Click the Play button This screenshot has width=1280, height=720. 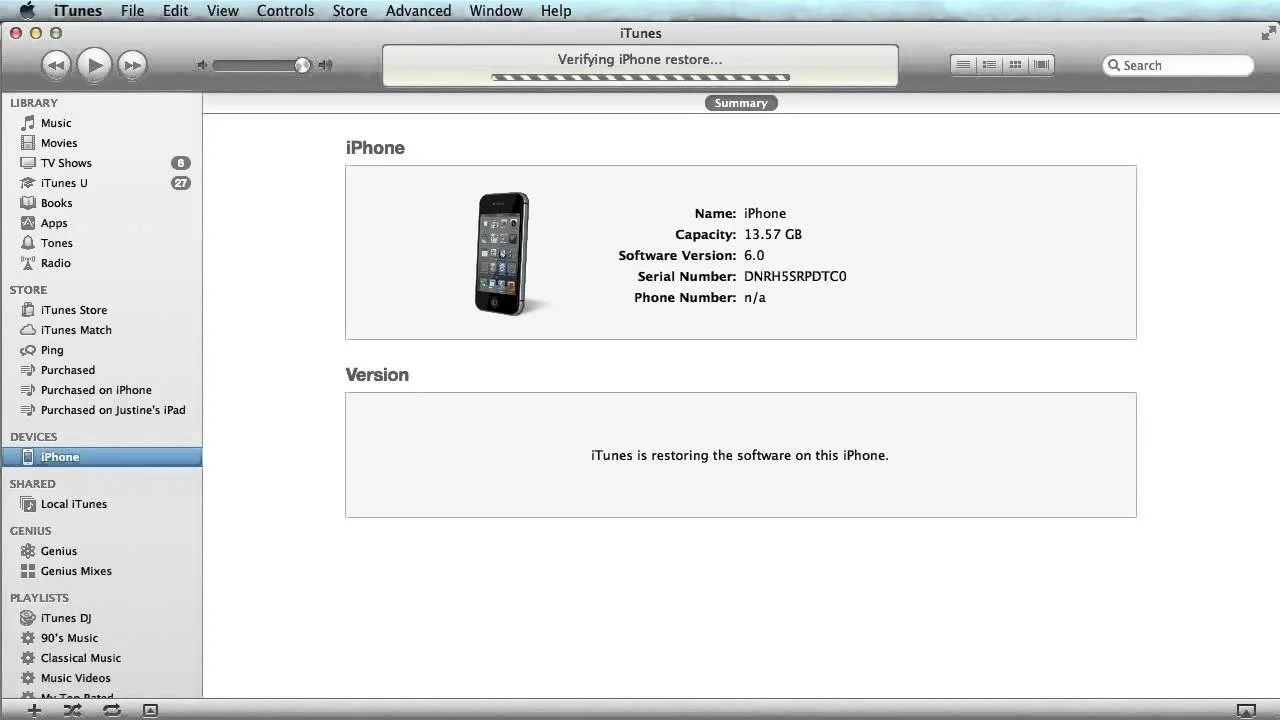94,65
